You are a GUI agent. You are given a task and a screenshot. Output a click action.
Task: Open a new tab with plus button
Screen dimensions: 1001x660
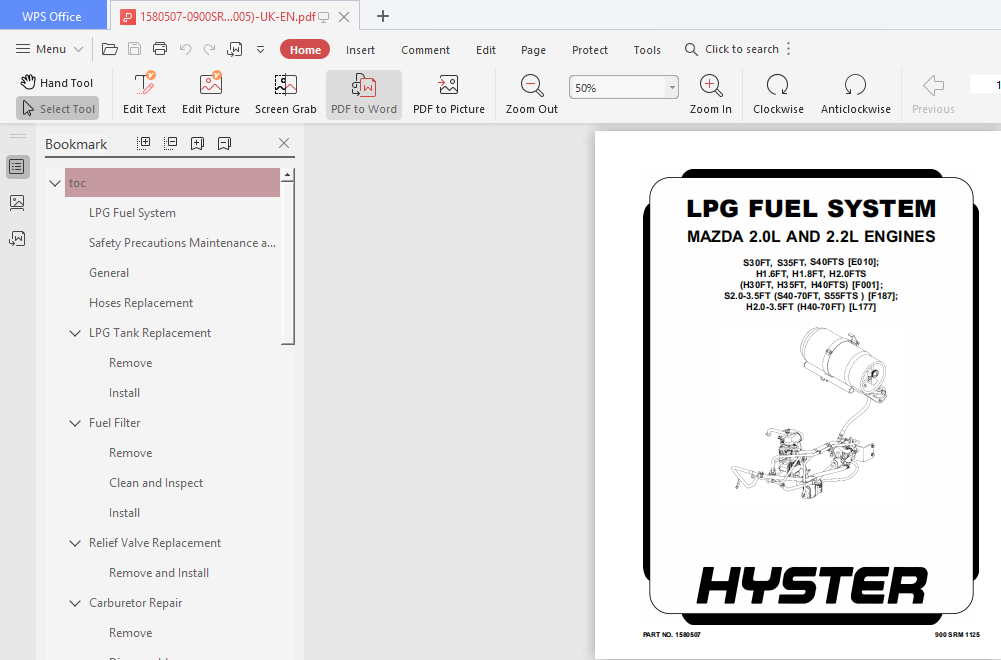point(382,16)
